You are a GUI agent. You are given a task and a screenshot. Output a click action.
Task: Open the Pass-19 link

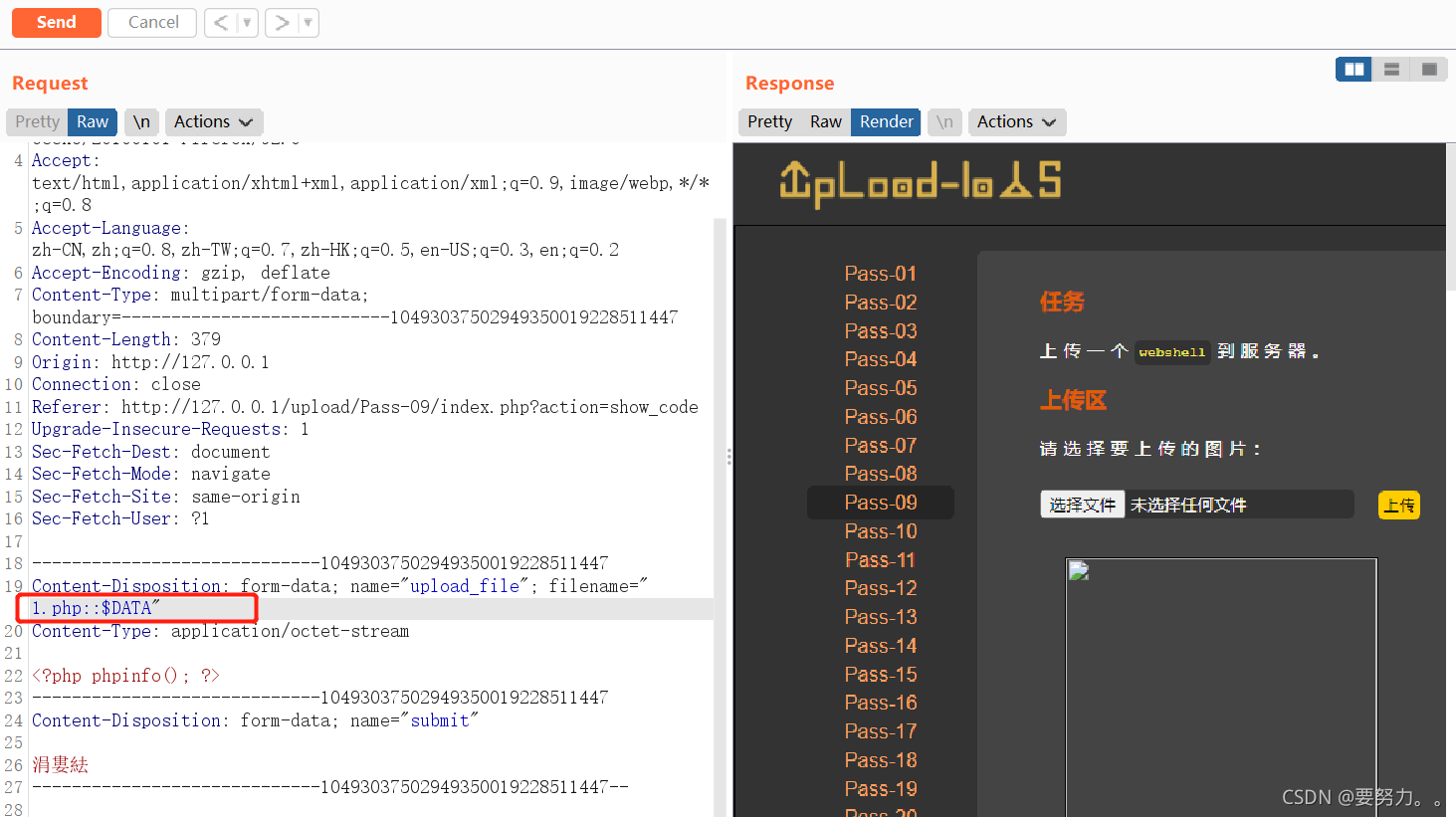(881, 789)
